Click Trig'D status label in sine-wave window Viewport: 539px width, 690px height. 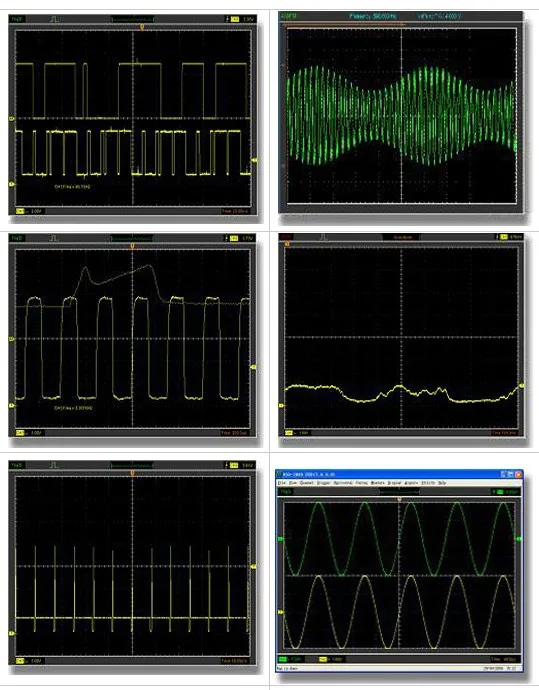[x=286, y=492]
